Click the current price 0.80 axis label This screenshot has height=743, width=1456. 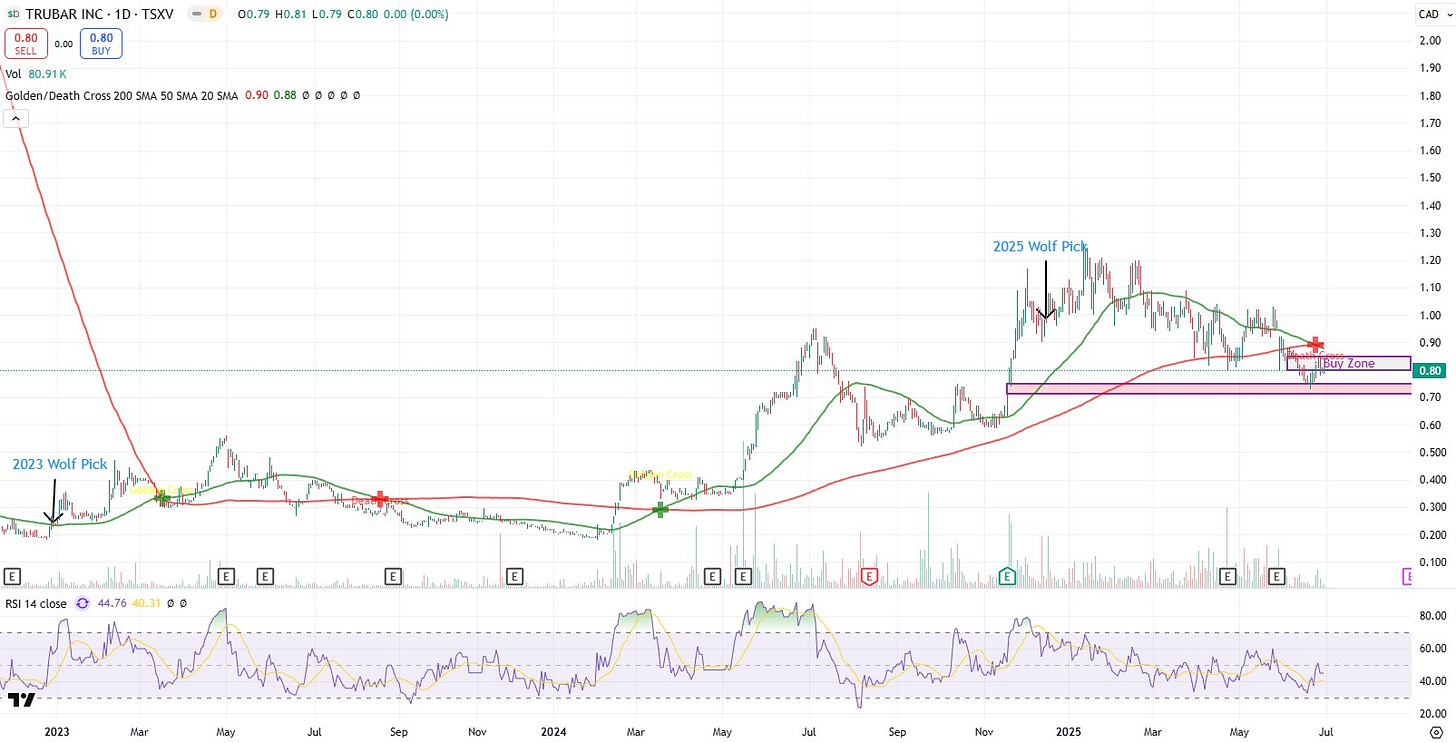[x=1430, y=371]
